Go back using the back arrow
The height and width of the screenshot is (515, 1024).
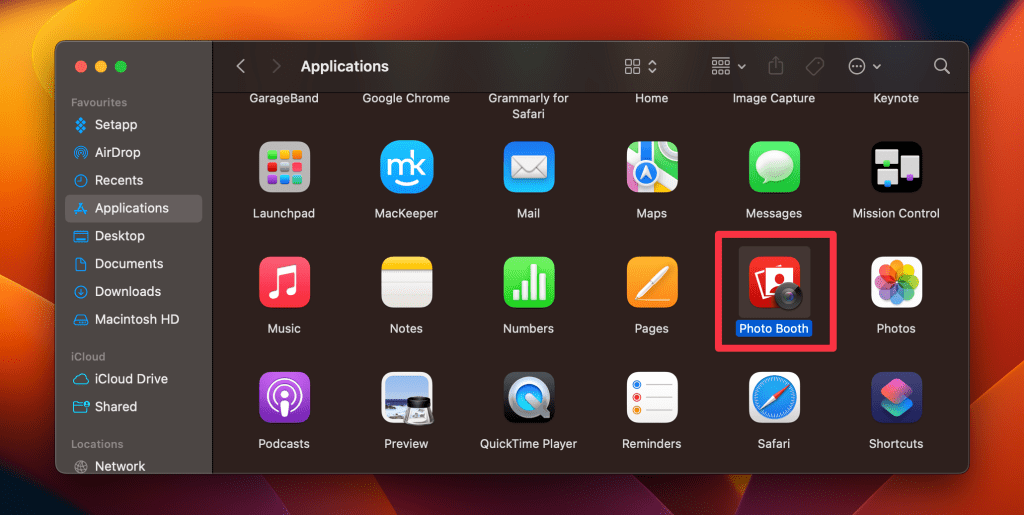point(241,66)
